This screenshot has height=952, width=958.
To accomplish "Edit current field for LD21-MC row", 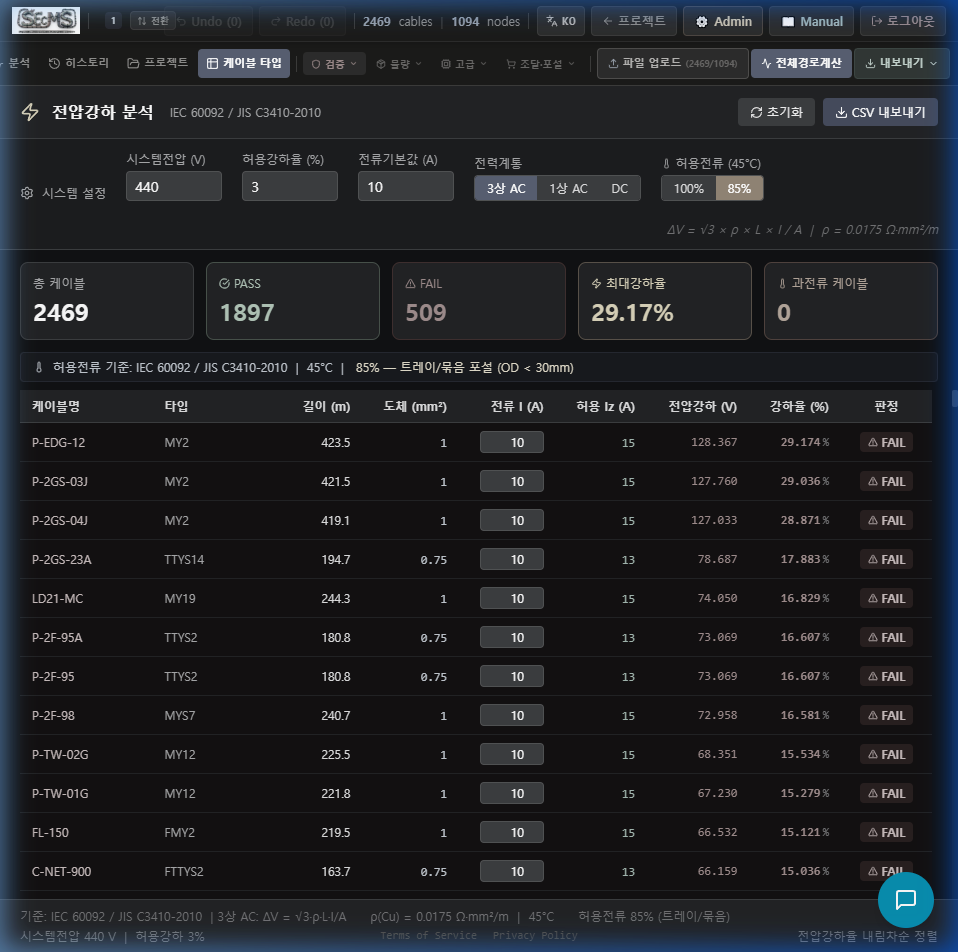I will 512,598.
